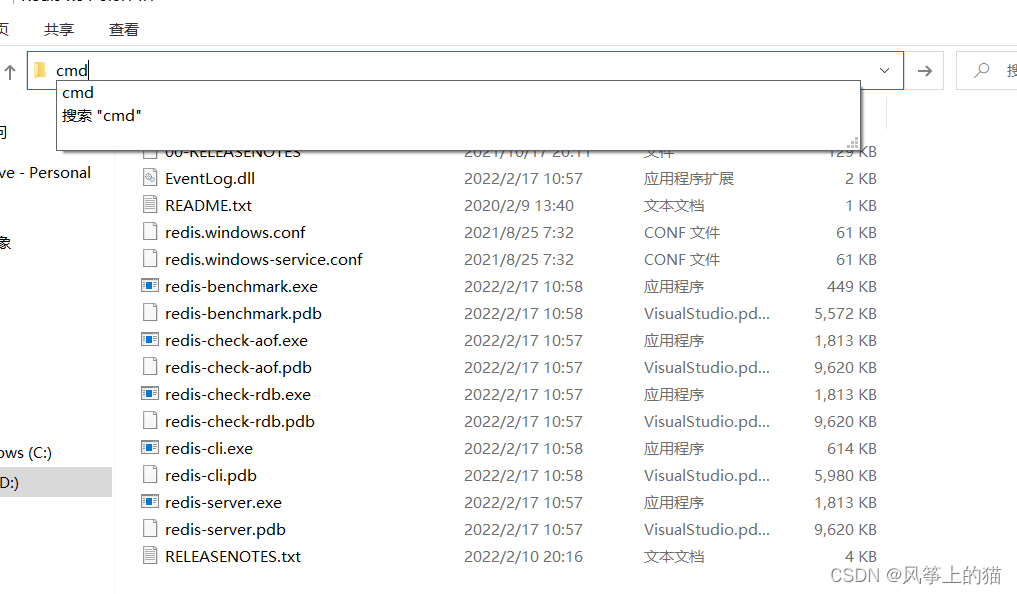1017x594 pixels.
Task: Select file name redis-benchmark.pdb
Action: 243,314
